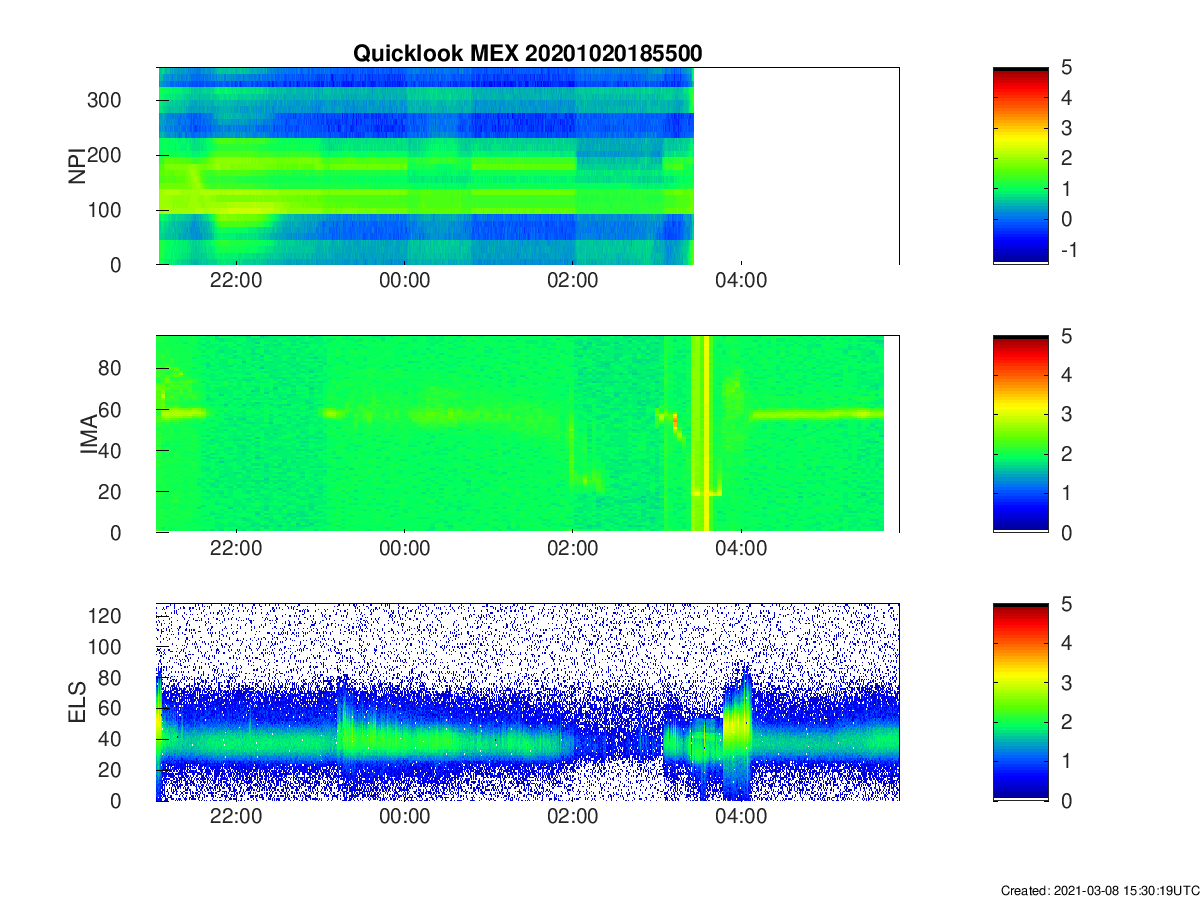Screen dimensions: 1200x900
Task: Click the "04:00" tick under the ELS plot
Action: tap(741, 817)
